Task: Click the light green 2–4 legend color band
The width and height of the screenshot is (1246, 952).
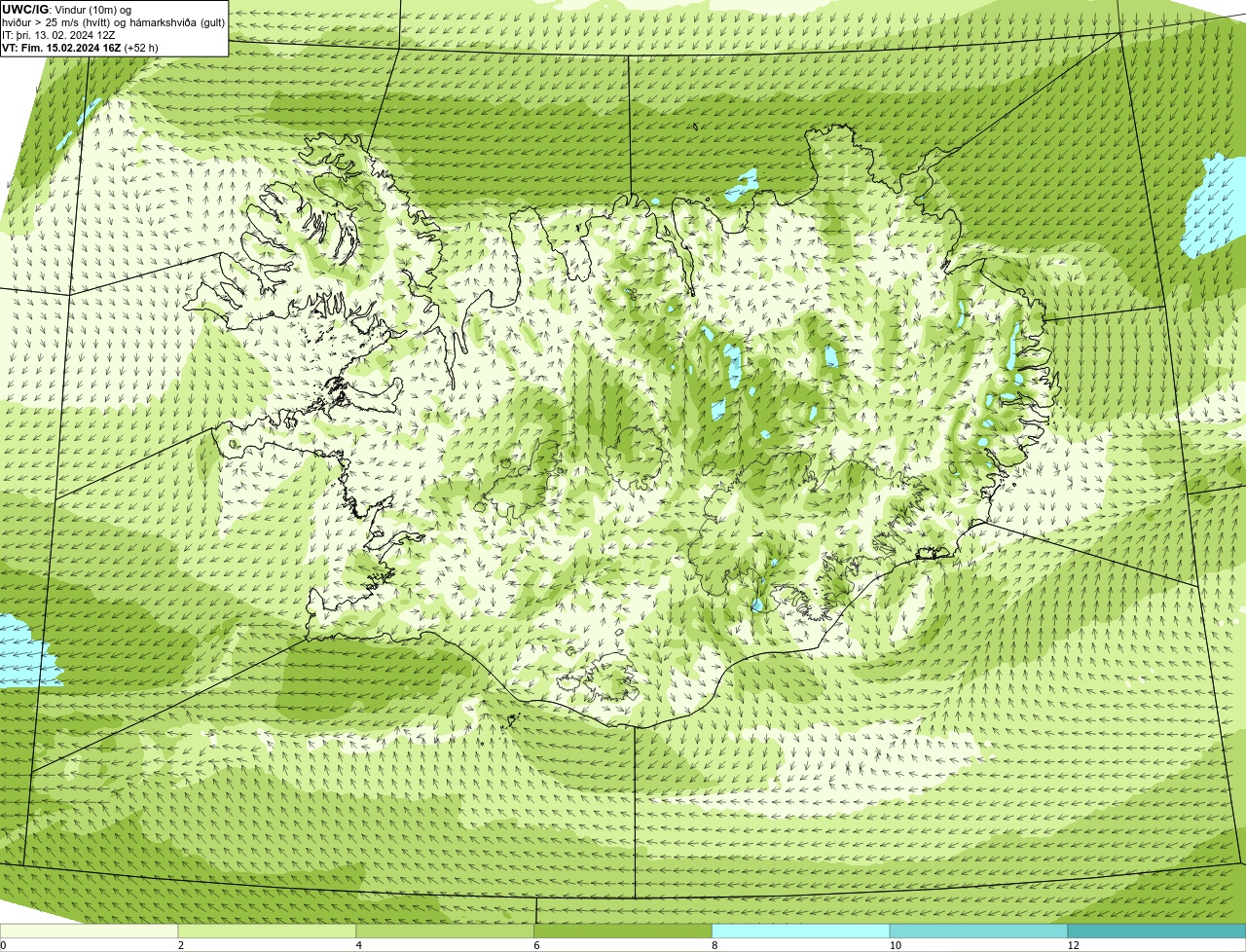Action: (268, 931)
